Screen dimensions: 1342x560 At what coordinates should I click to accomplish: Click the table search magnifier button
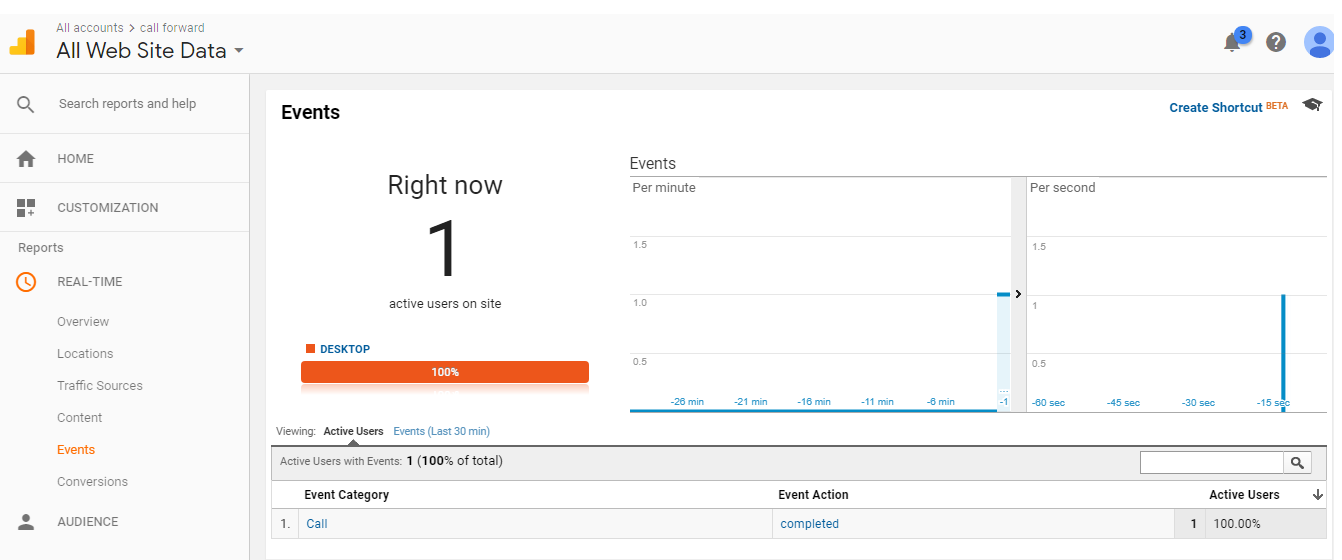[x=1297, y=462]
